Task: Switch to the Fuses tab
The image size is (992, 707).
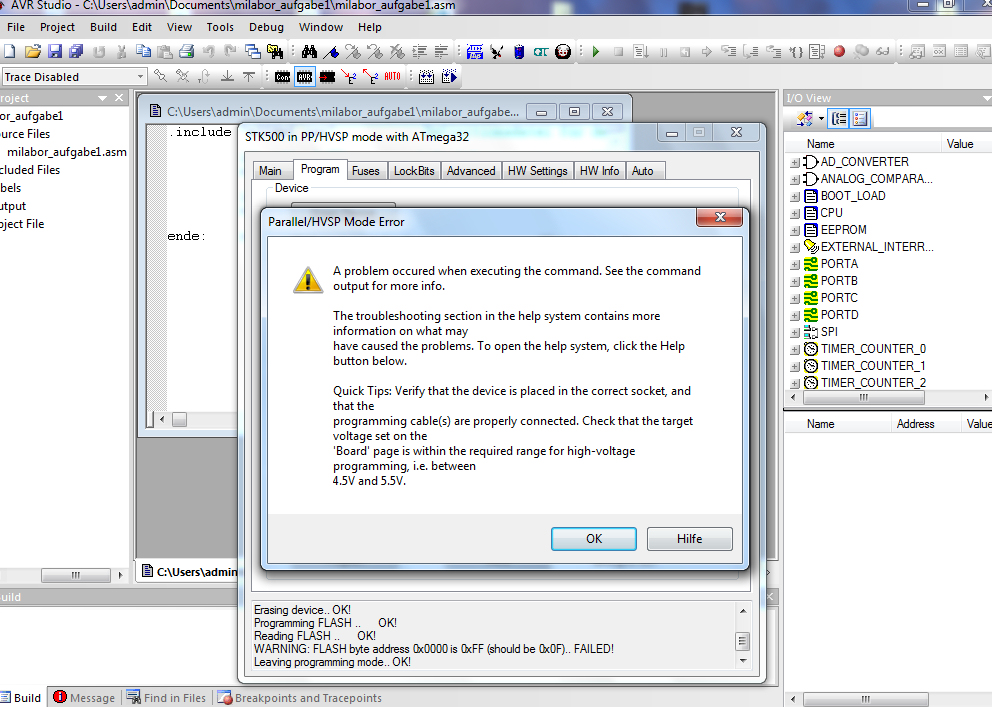Action: click(366, 171)
